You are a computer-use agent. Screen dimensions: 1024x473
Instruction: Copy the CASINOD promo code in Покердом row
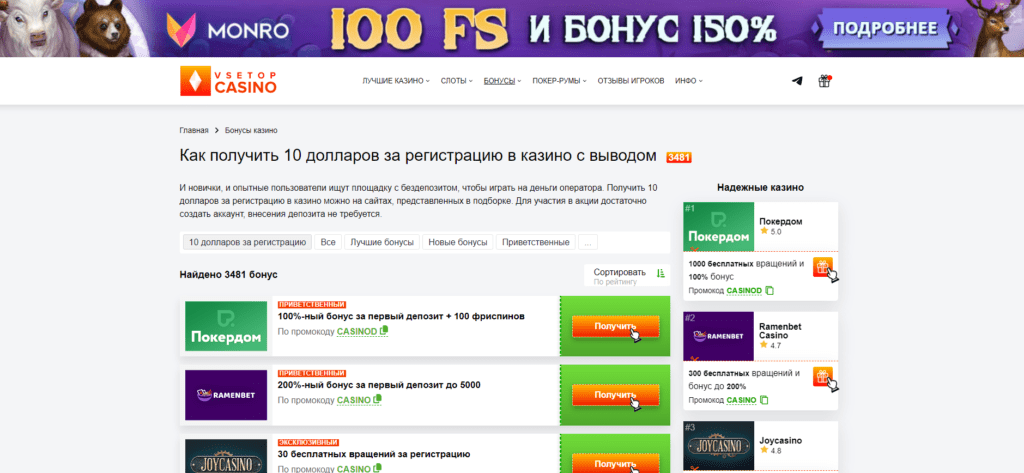[384, 331]
